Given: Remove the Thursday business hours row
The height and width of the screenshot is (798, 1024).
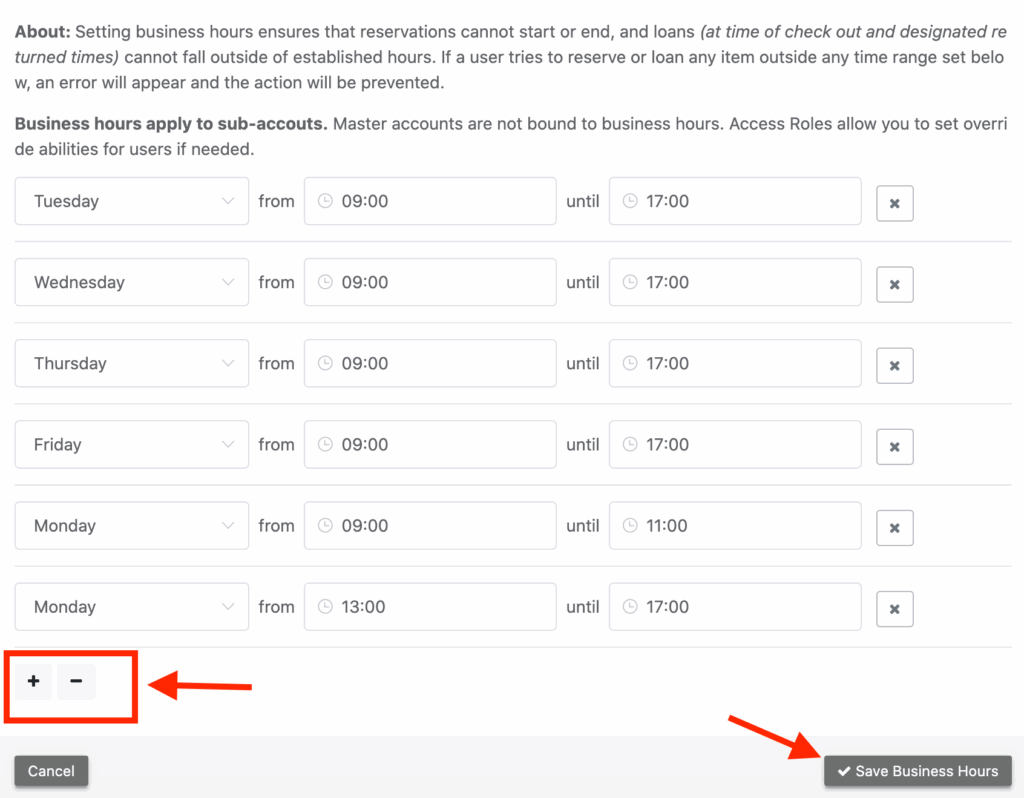Looking at the screenshot, I should tap(894, 365).
